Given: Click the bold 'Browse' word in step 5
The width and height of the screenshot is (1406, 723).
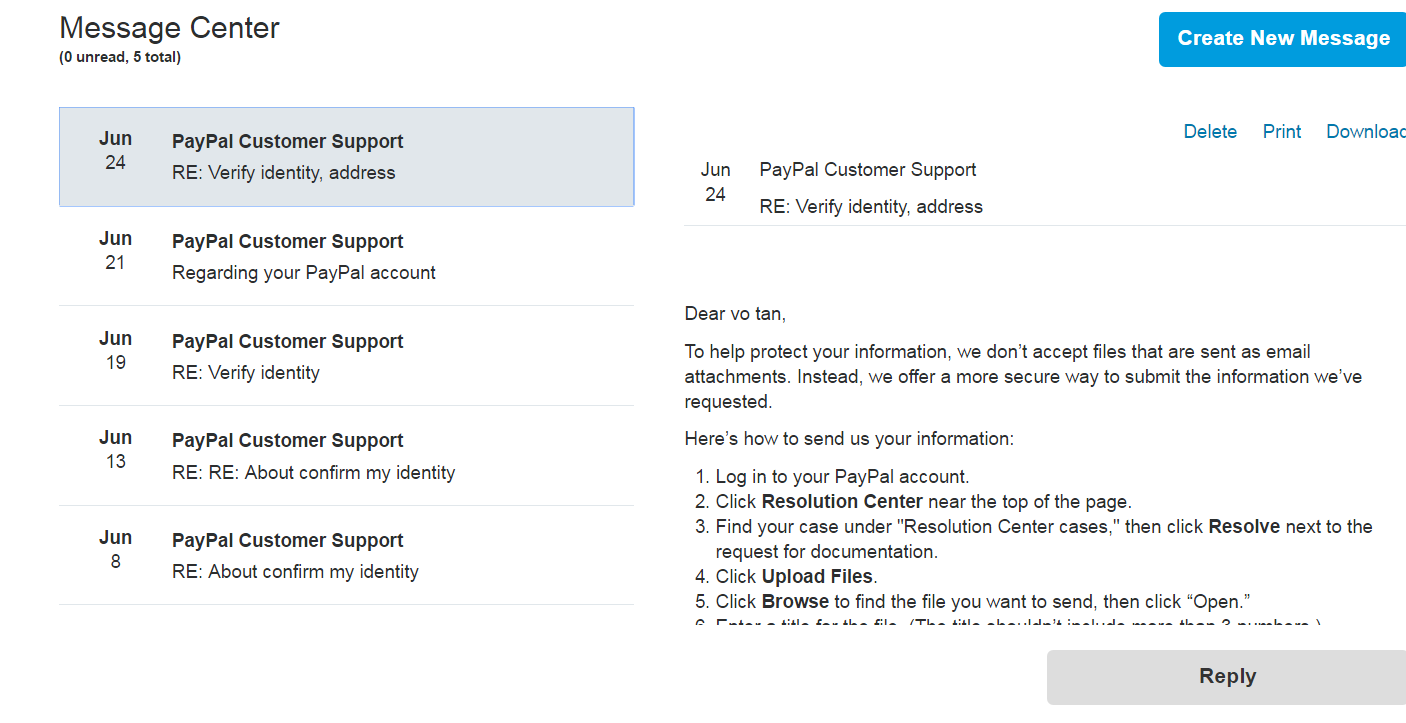Looking at the screenshot, I should pyautogui.click(x=795, y=602).
